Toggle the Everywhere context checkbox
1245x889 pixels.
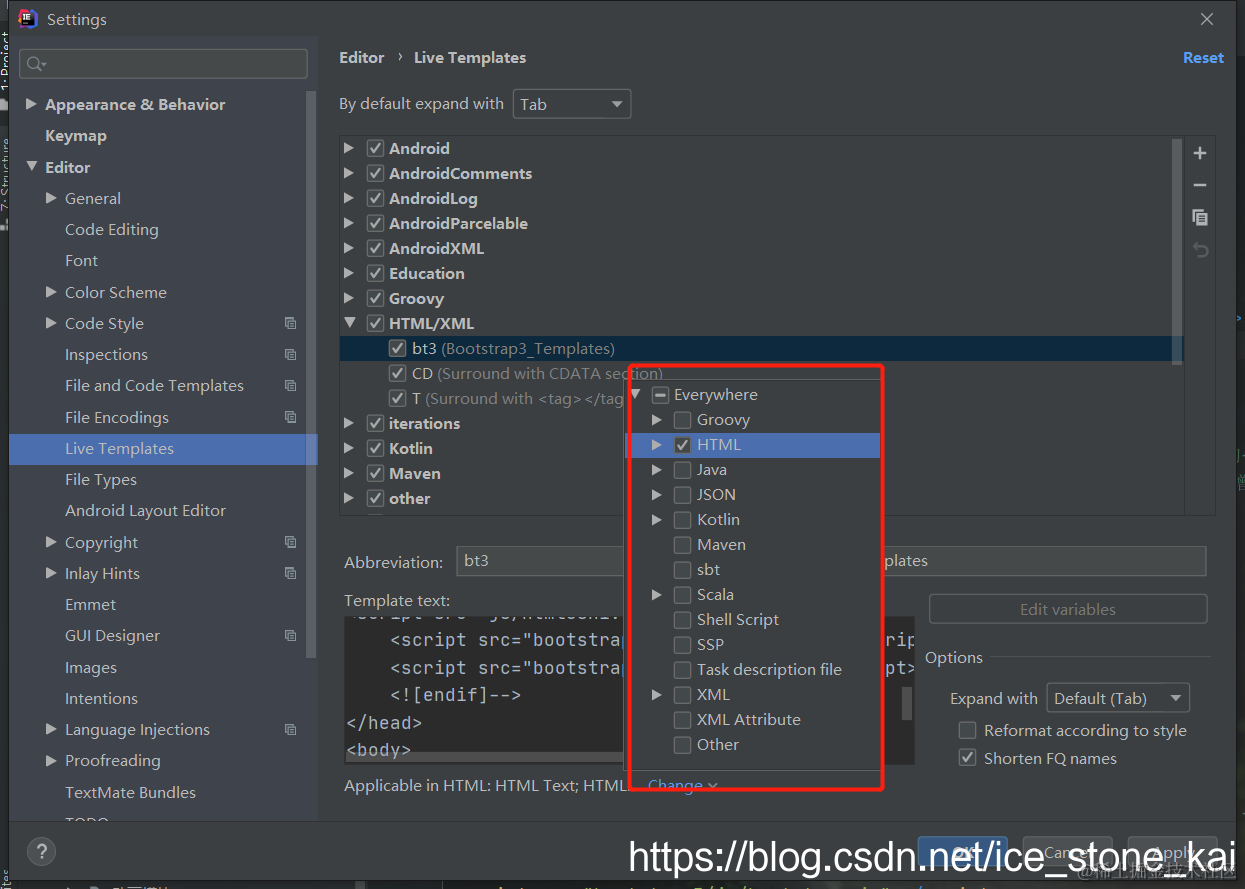tap(660, 395)
